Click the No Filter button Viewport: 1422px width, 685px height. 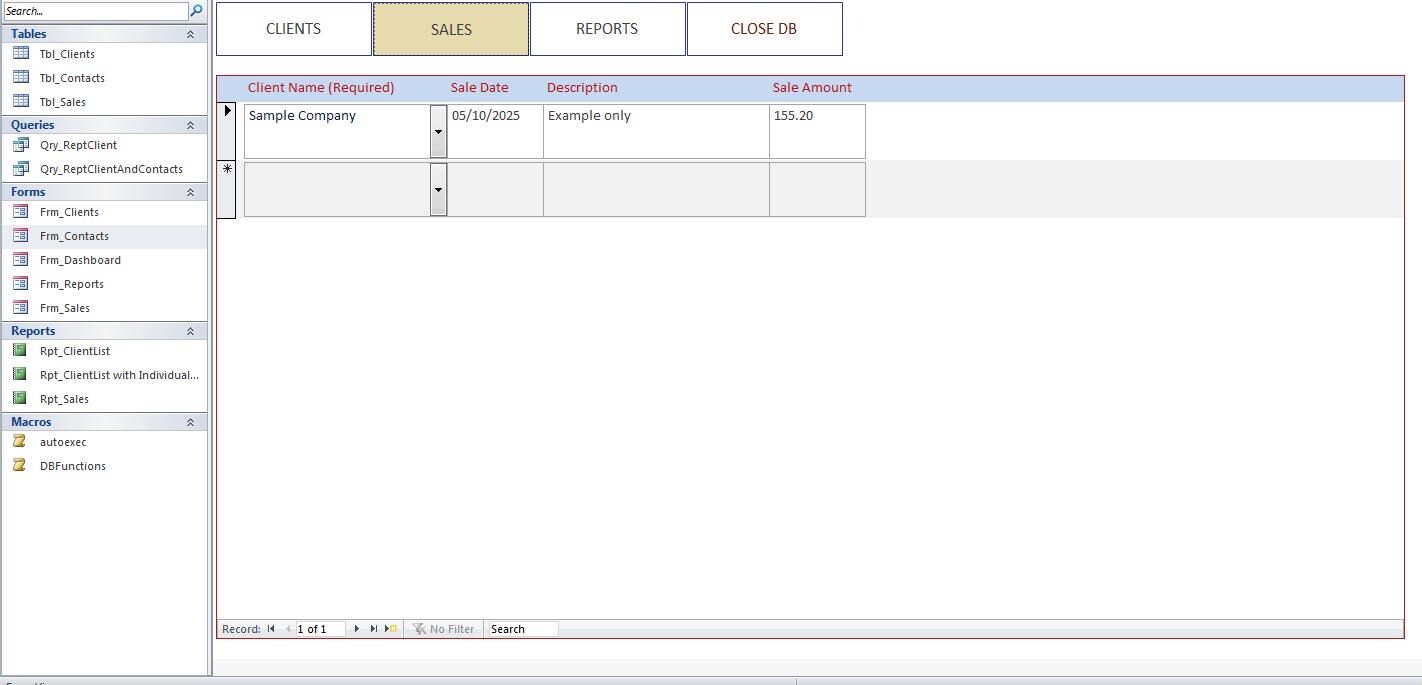pos(444,629)
